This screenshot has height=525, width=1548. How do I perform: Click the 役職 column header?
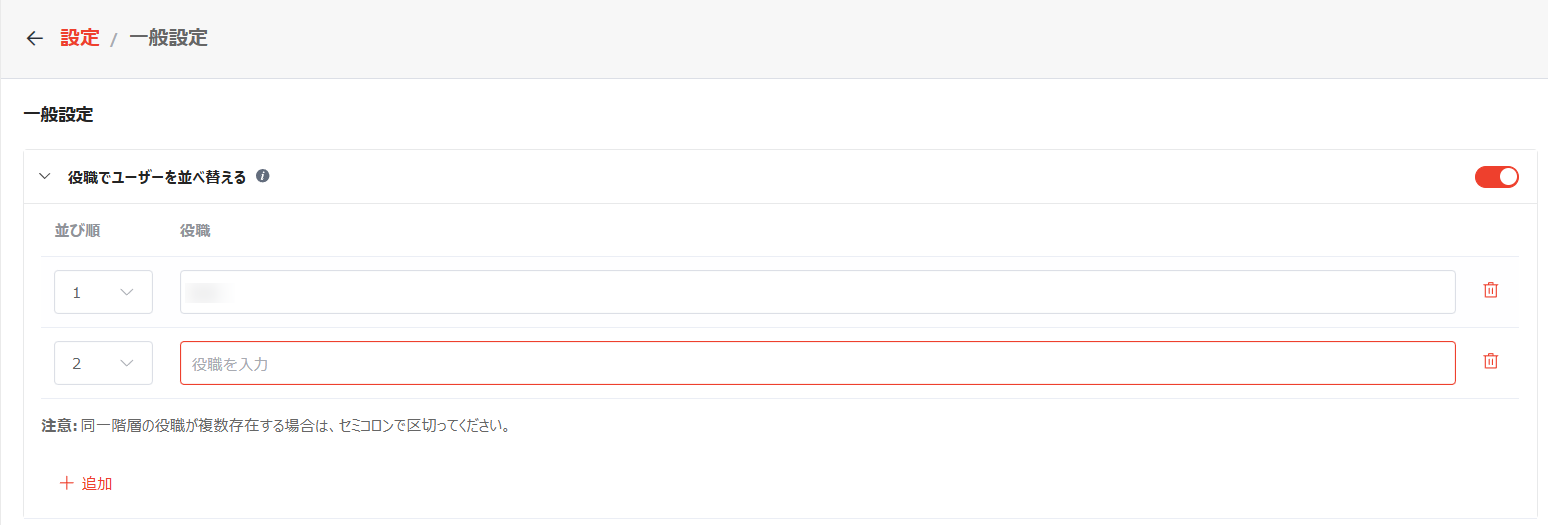[195, 231]
